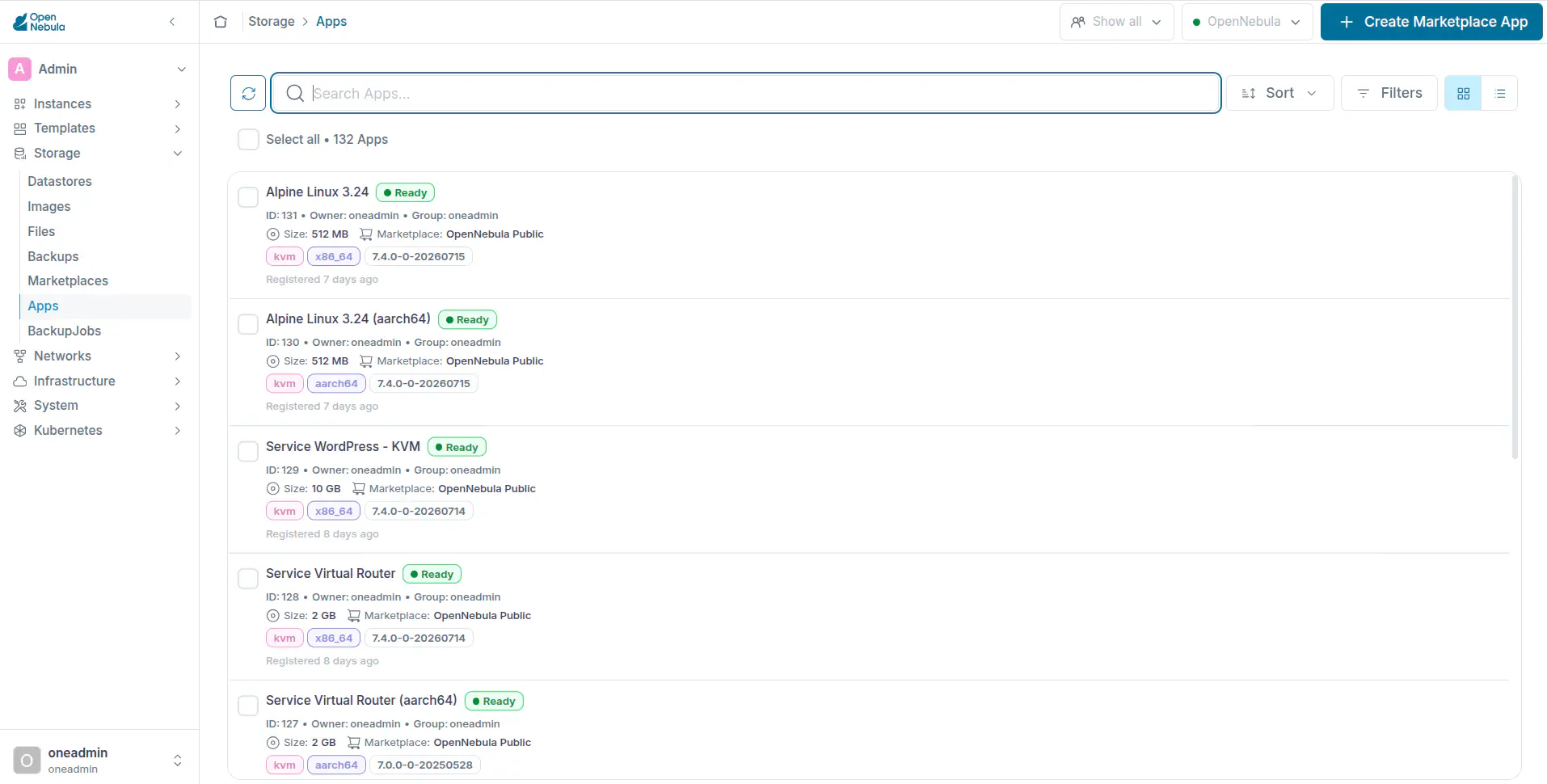
Task: Open Backups in the sidebar
Action: [x=53, y=257]
